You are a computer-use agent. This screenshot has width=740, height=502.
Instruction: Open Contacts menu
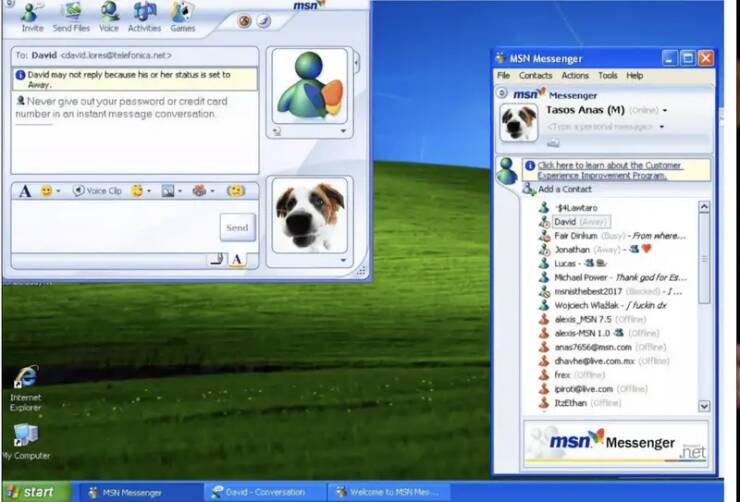(x=535, y=75)
